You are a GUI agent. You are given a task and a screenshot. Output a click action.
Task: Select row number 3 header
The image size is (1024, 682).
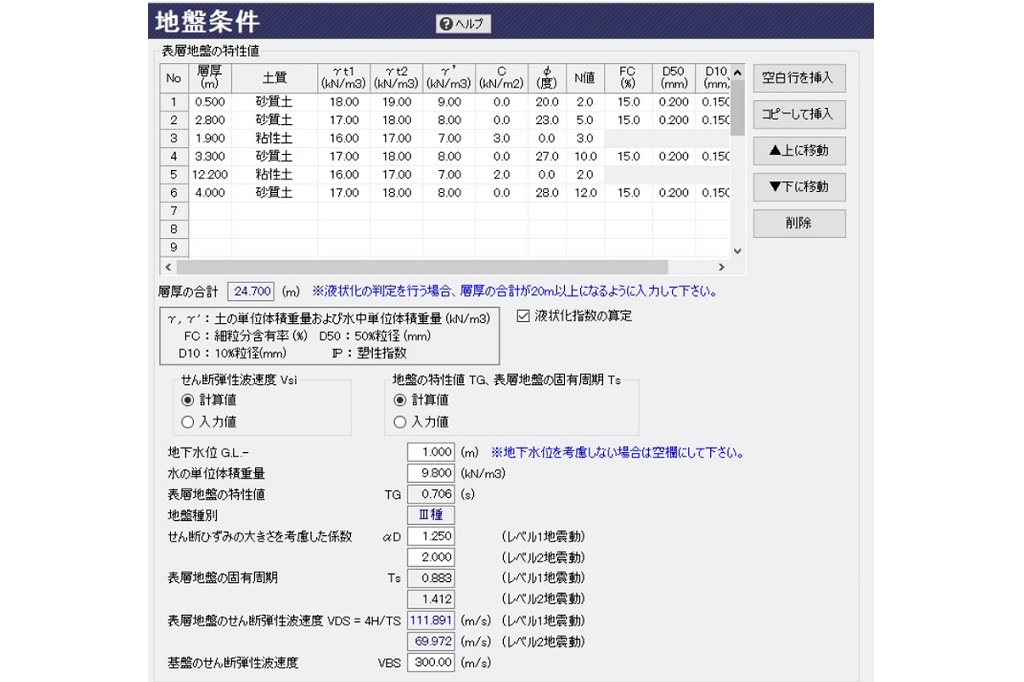174,138
